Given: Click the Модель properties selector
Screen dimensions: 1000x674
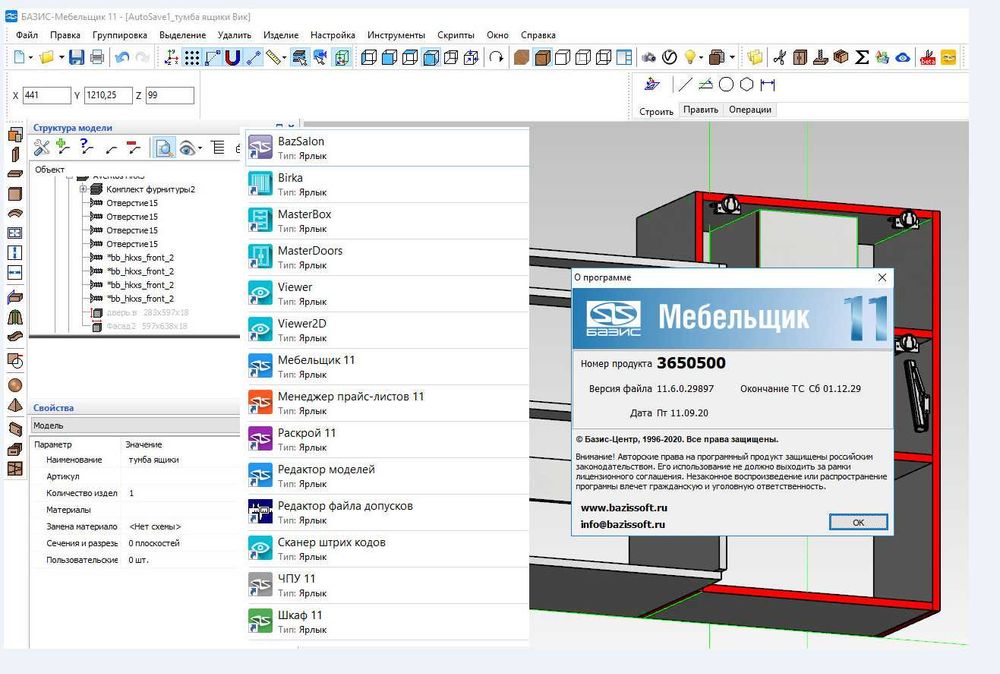Looking at the screenshot, I should 135,425.
